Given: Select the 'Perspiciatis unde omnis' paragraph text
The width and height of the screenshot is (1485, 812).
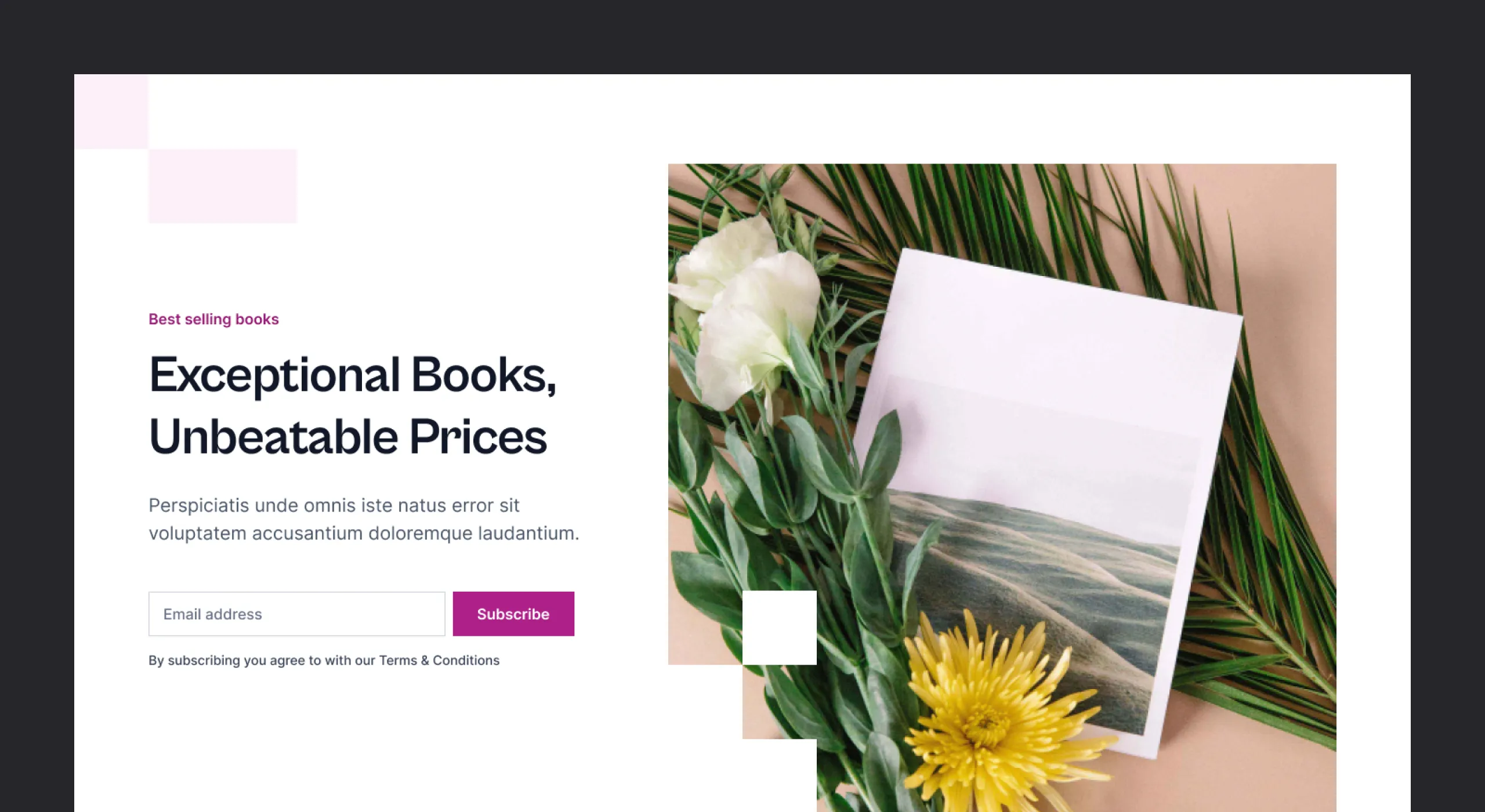Looking at the screenshot, I should coord(364,519).
